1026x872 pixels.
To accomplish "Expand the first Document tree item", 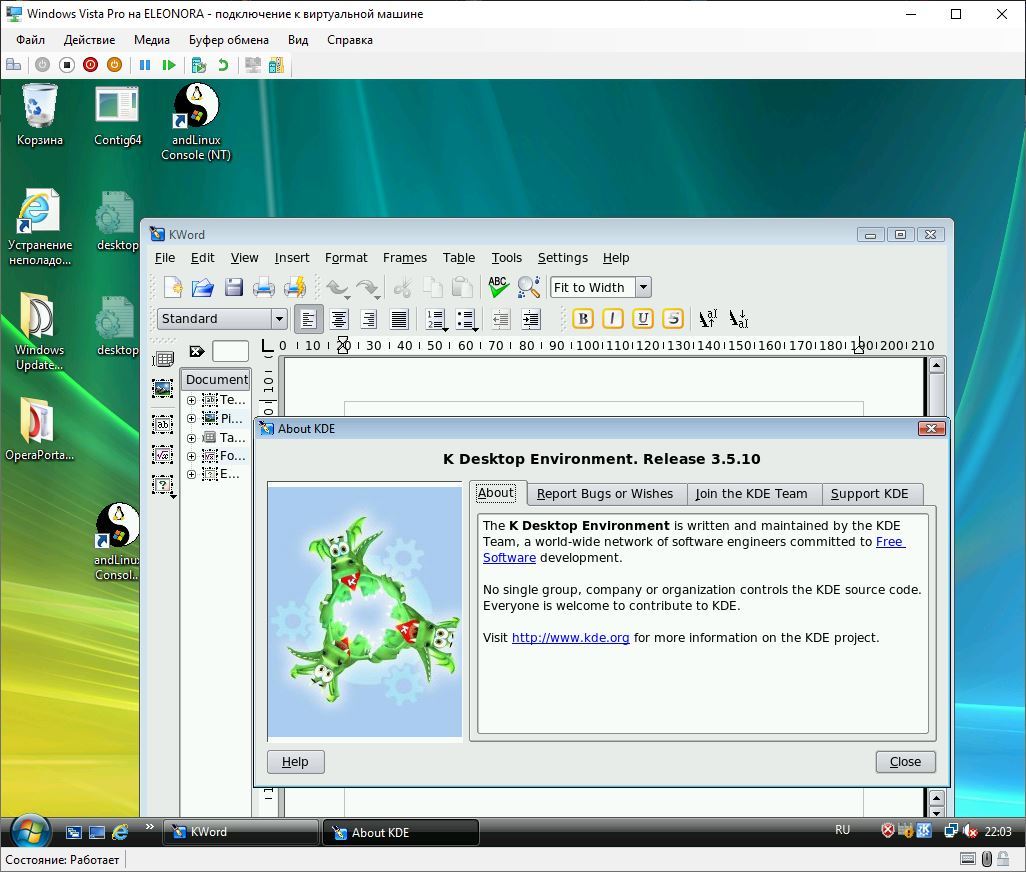I will coord(191,400).
